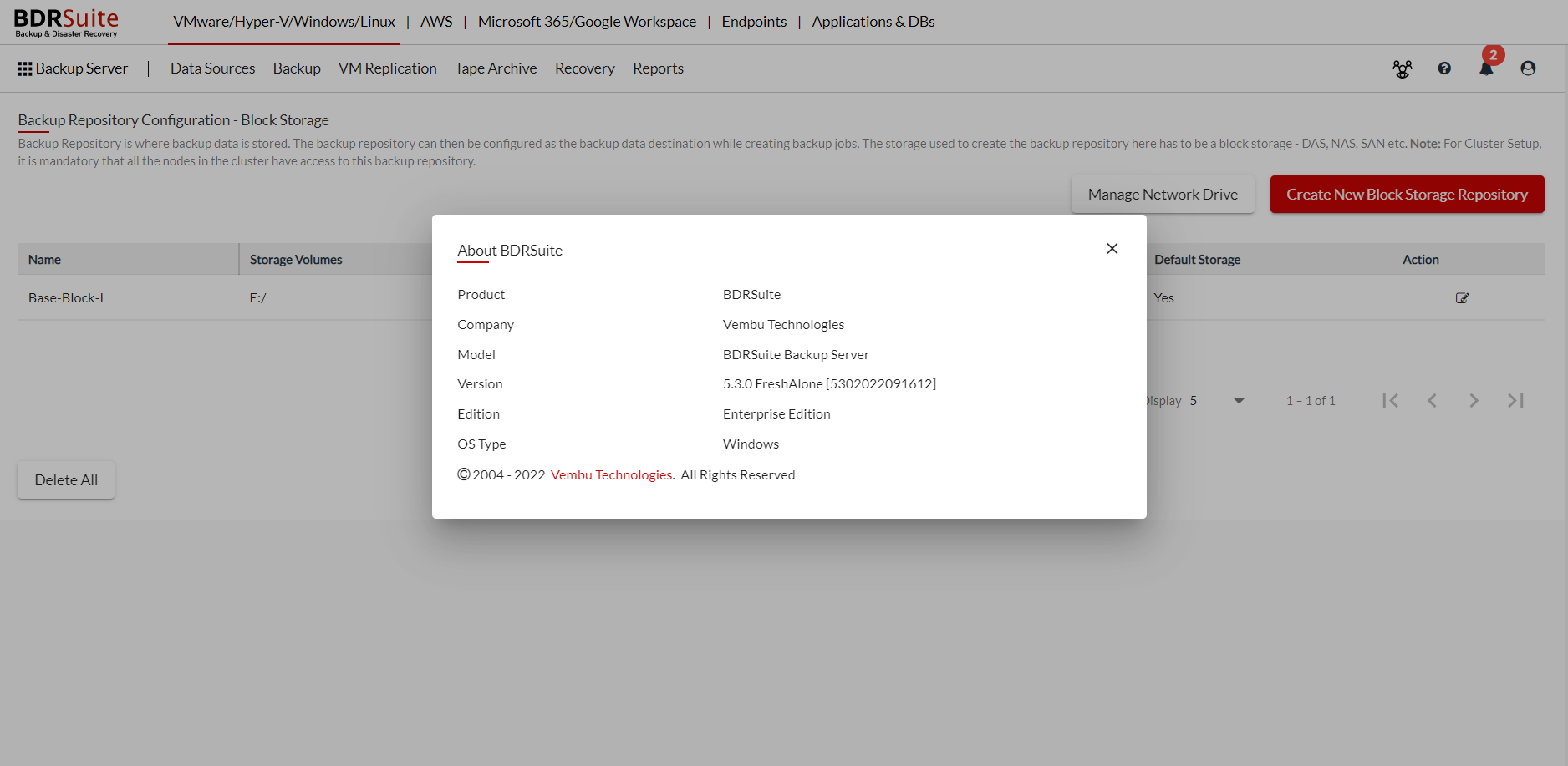The image size is (1568, 766).
Task: Open the Backup menu
Action: click(x=297, y=68)
